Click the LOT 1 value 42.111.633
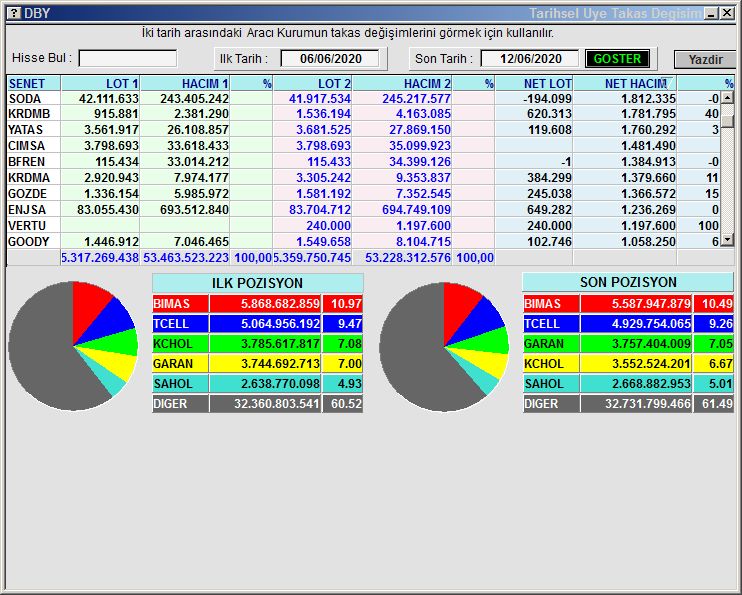 pos(108,98)
